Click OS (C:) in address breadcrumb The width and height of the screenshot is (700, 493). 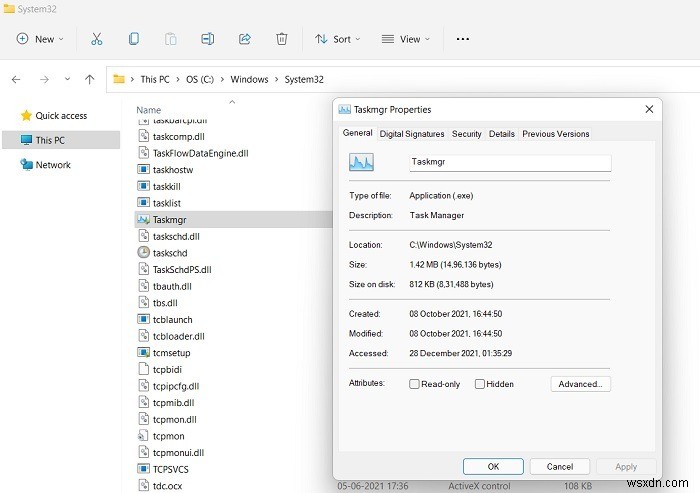(x=200, y=79)
